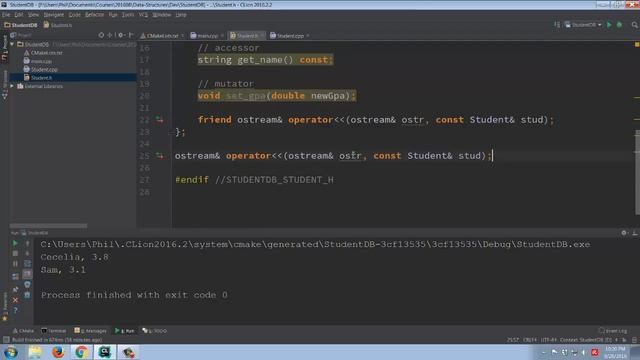The height and width of the screenshot is (360, 640).
Task: Toggle tool window buttons in status bar corner
Action: coord(6,340)
